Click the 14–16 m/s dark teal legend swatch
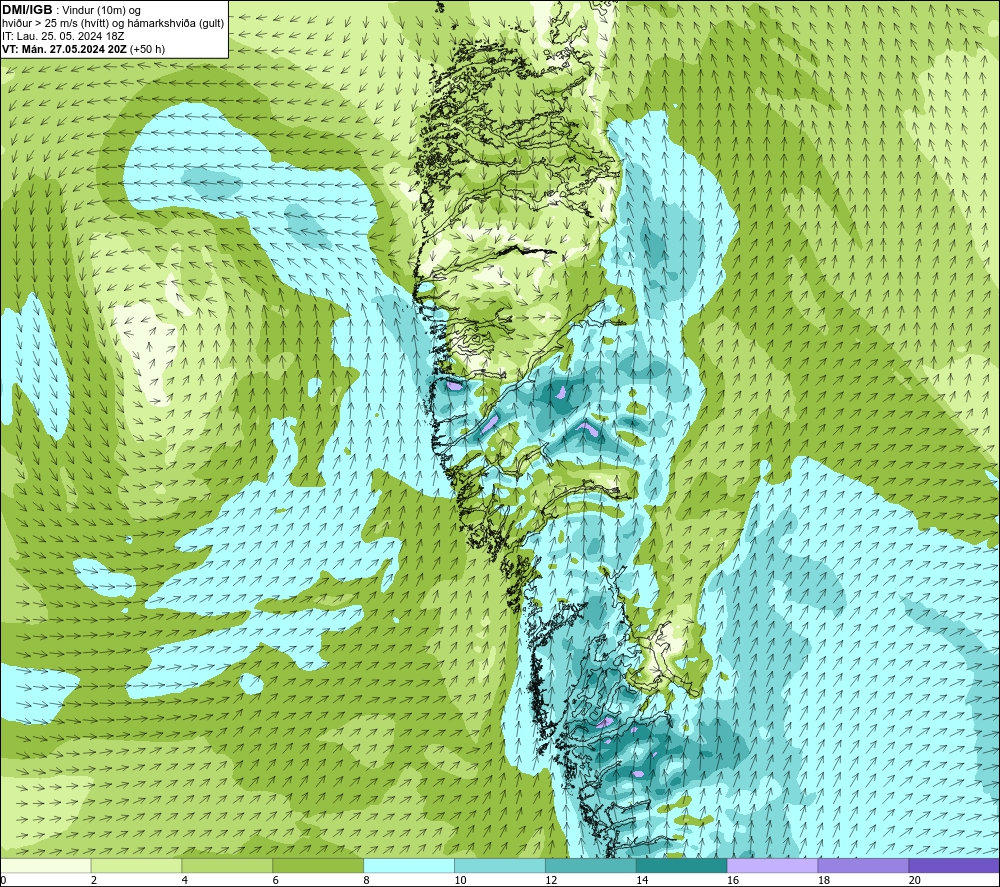The width and height of the screenshot is (1000, 887). point(682,865)
